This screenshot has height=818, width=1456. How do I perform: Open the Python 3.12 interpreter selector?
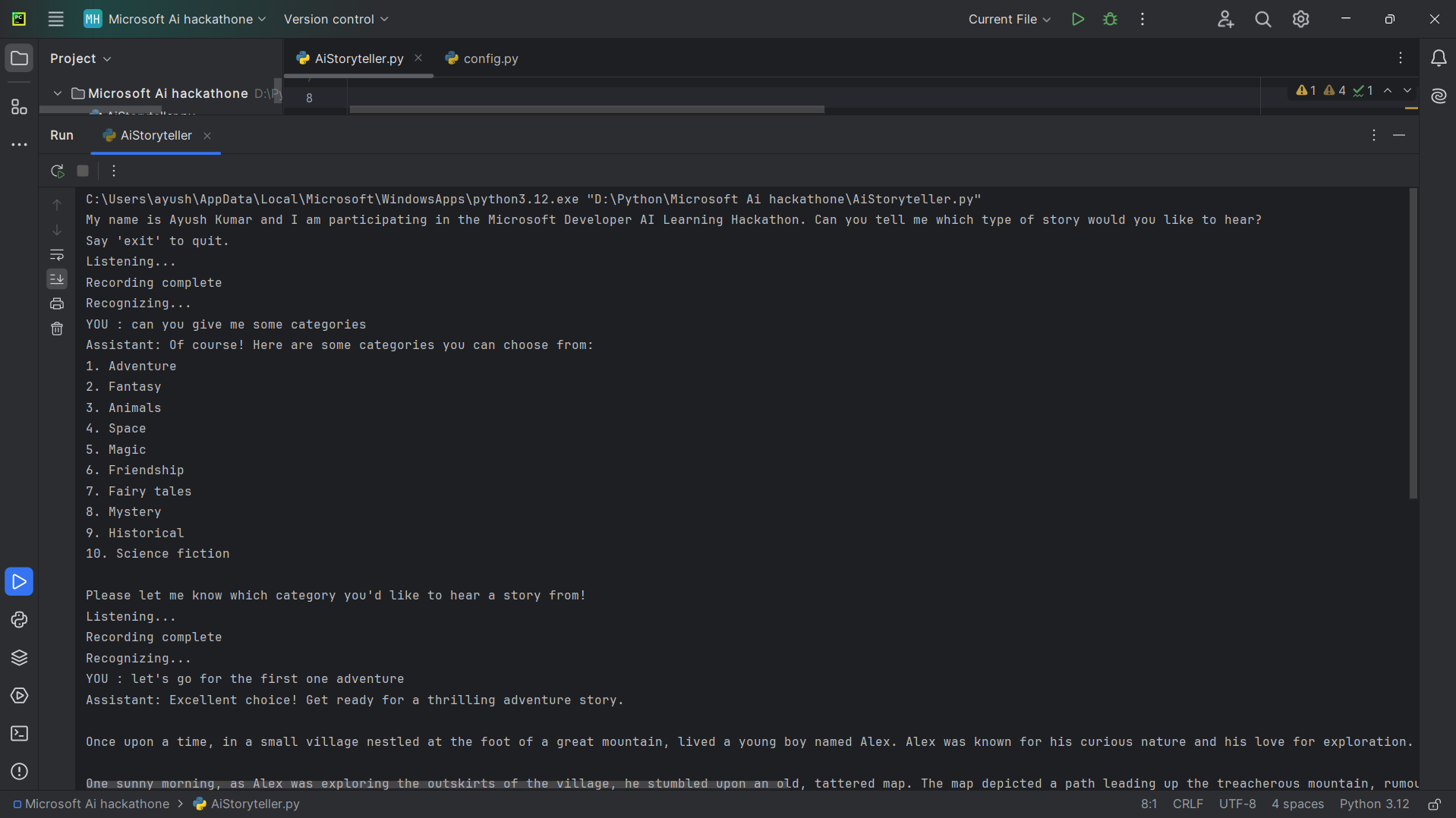tap(1374, 804)
